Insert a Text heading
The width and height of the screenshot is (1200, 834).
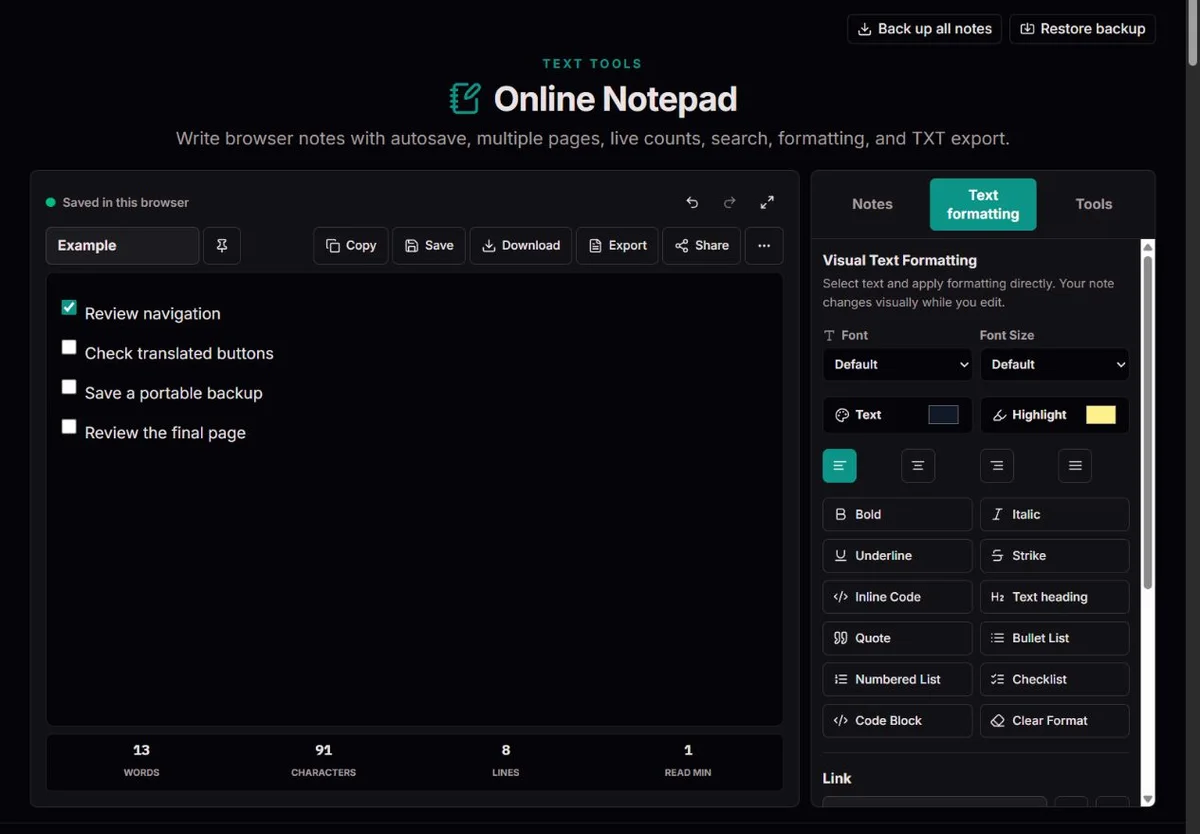1054,597
